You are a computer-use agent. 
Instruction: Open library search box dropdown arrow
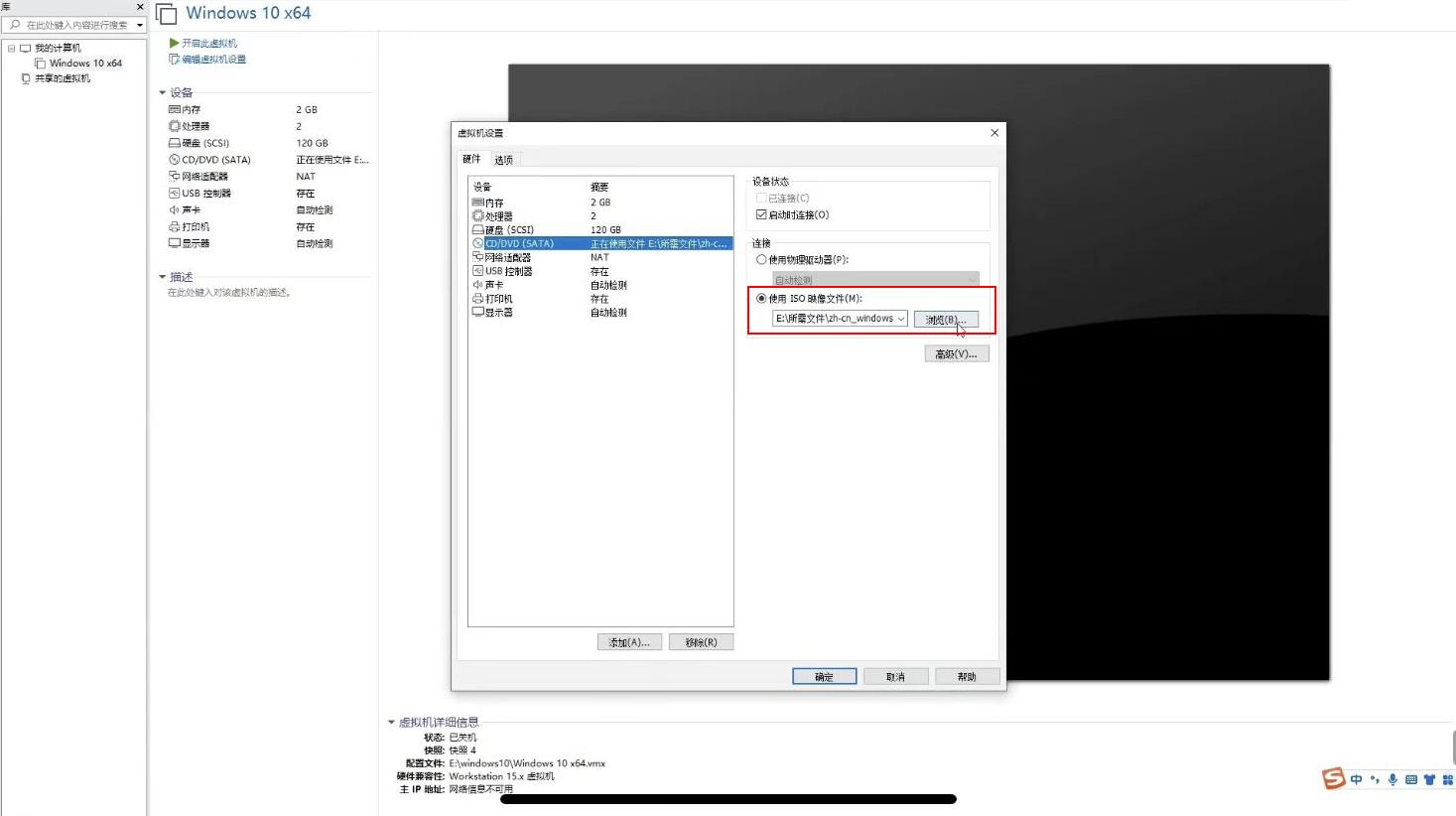click(139, 25)
